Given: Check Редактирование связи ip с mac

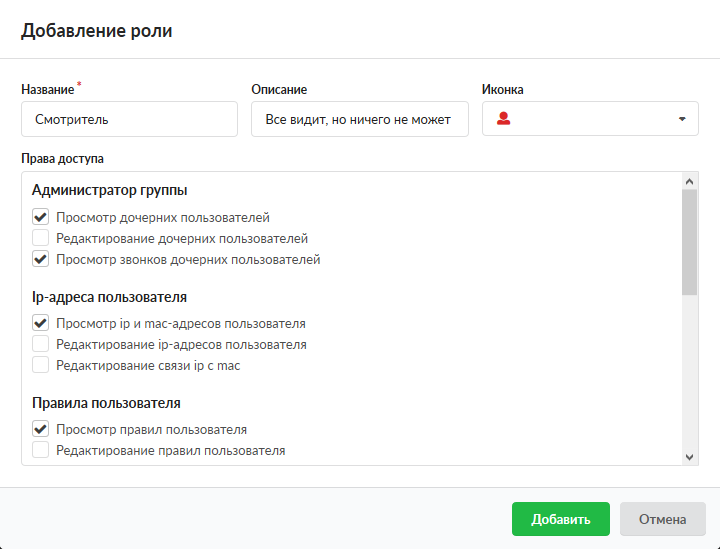Looking at the screenshot, I should click(x=41, y=366).
